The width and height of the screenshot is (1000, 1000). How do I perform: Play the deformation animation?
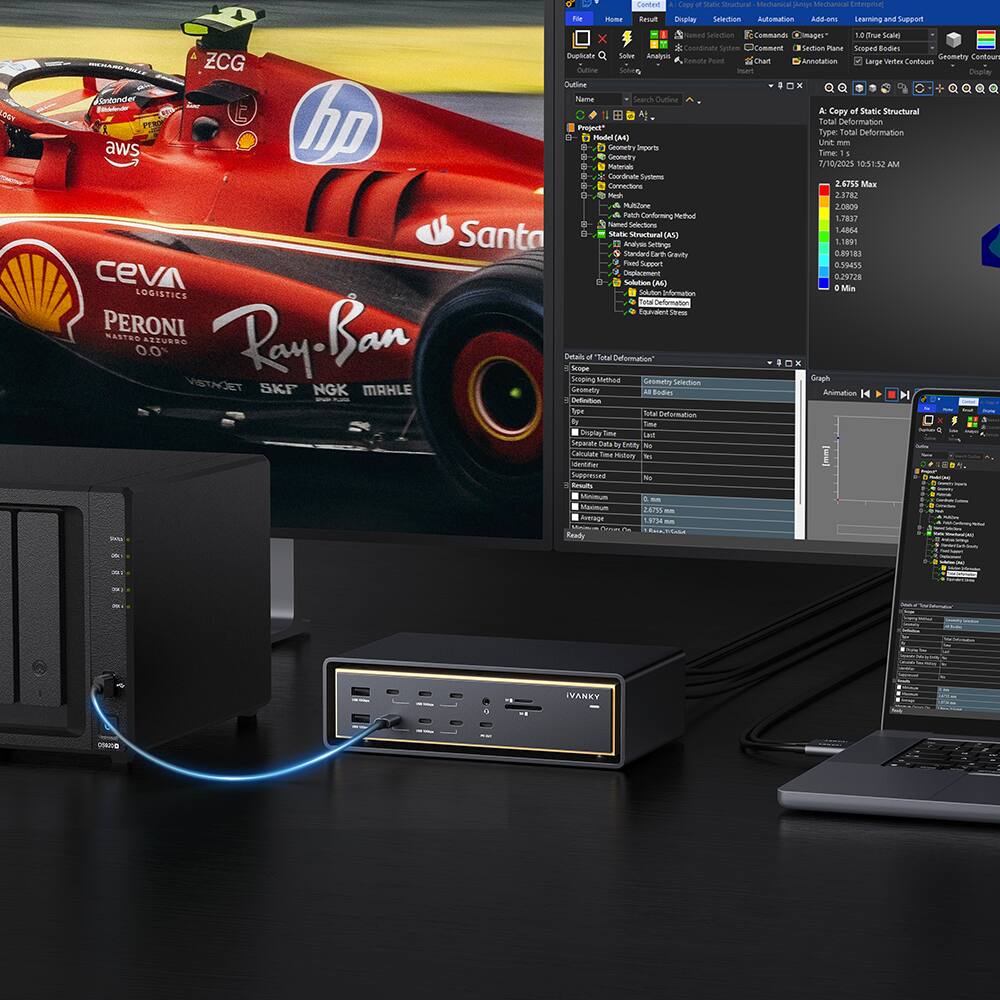(x=879, y=394)
